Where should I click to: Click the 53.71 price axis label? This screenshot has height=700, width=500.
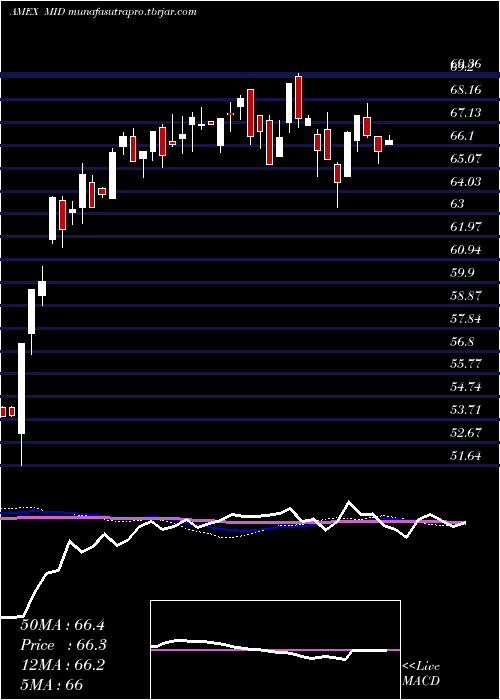[466, 410]
